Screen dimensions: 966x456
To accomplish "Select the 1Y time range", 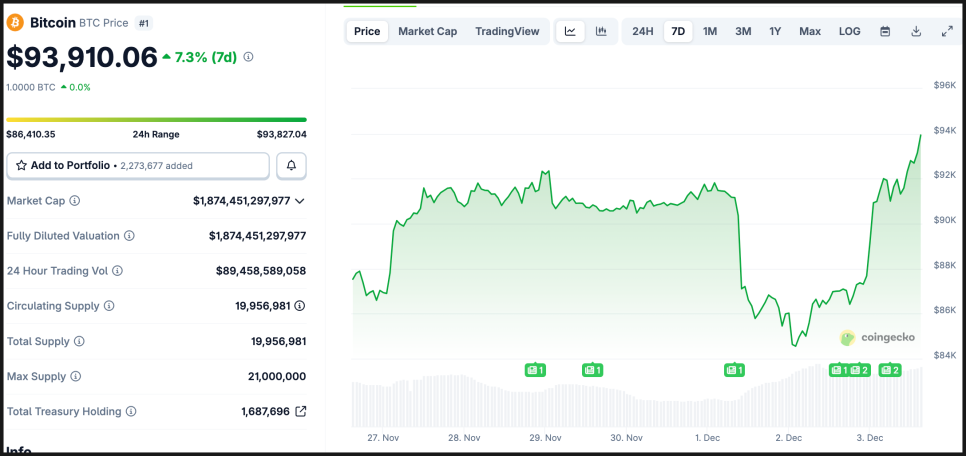I will pos(775,31).
